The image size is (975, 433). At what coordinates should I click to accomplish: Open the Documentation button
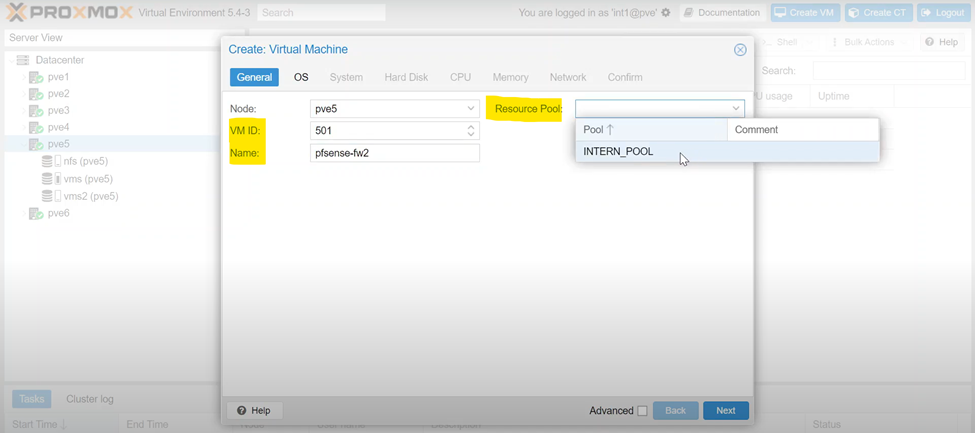tap(723, 12)
